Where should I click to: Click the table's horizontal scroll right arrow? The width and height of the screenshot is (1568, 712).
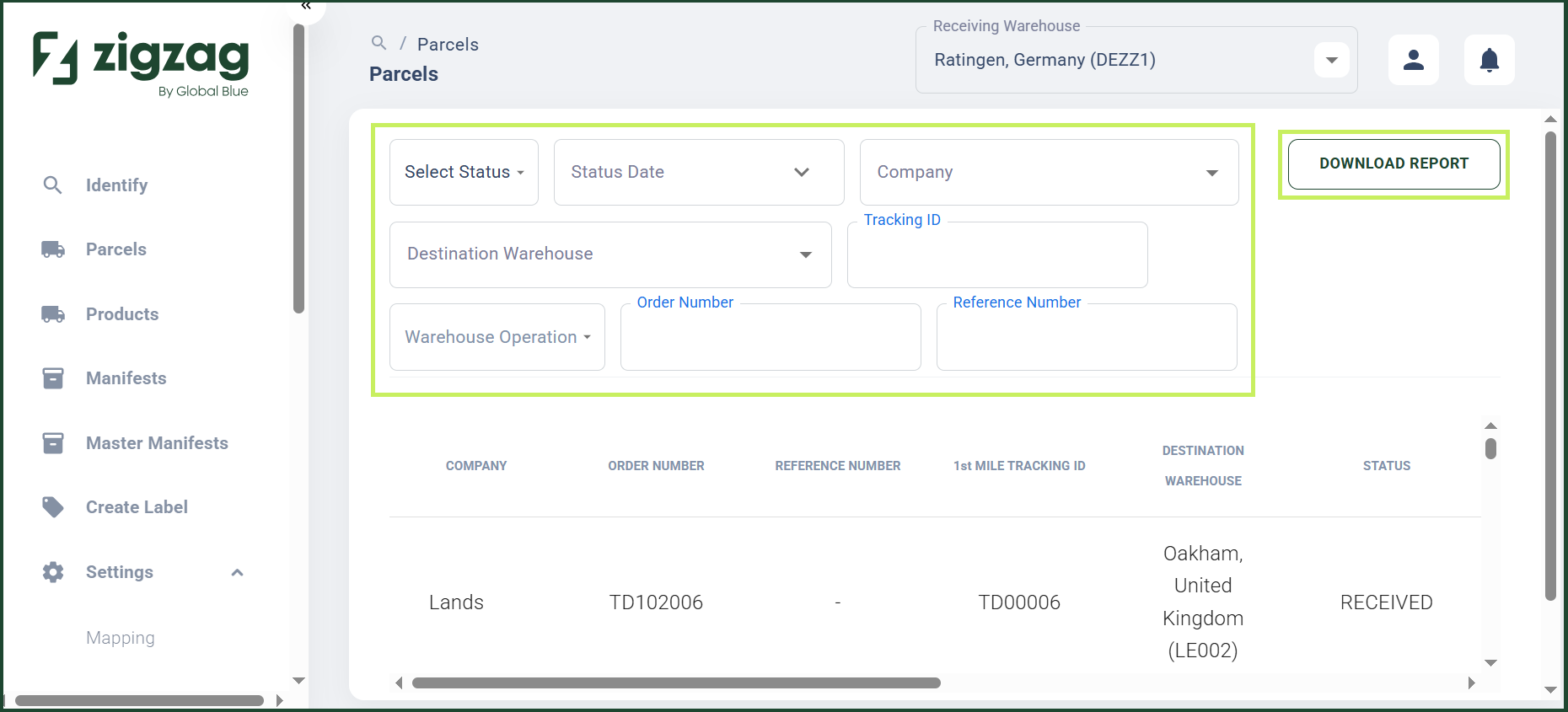click(1472, 683)
